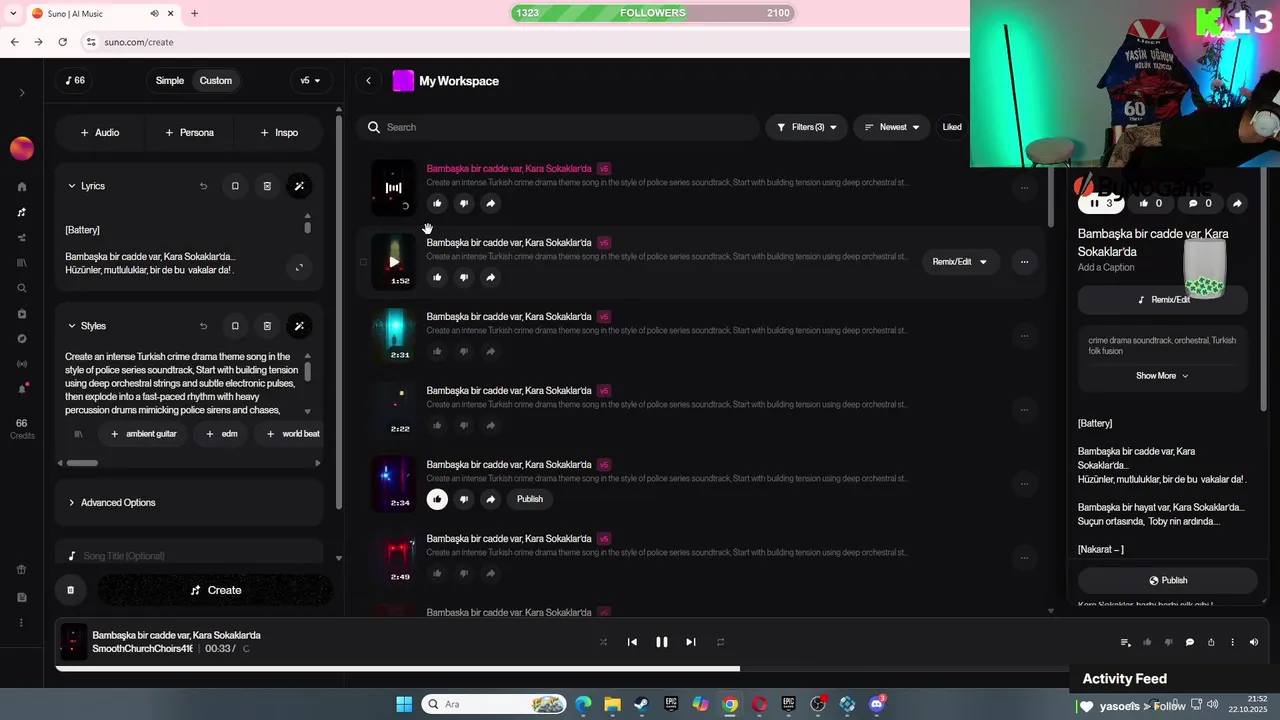
Task: Open the Filters (3) dropdown
Action: tap(807, 127)
